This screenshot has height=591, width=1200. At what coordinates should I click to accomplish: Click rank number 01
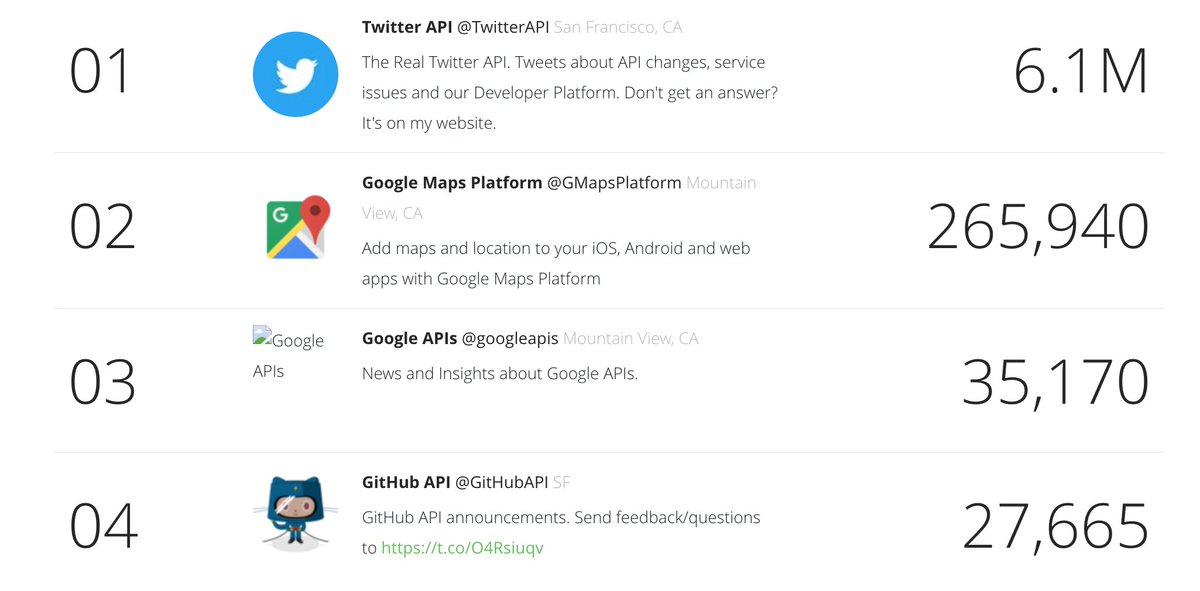click(101, 73)
